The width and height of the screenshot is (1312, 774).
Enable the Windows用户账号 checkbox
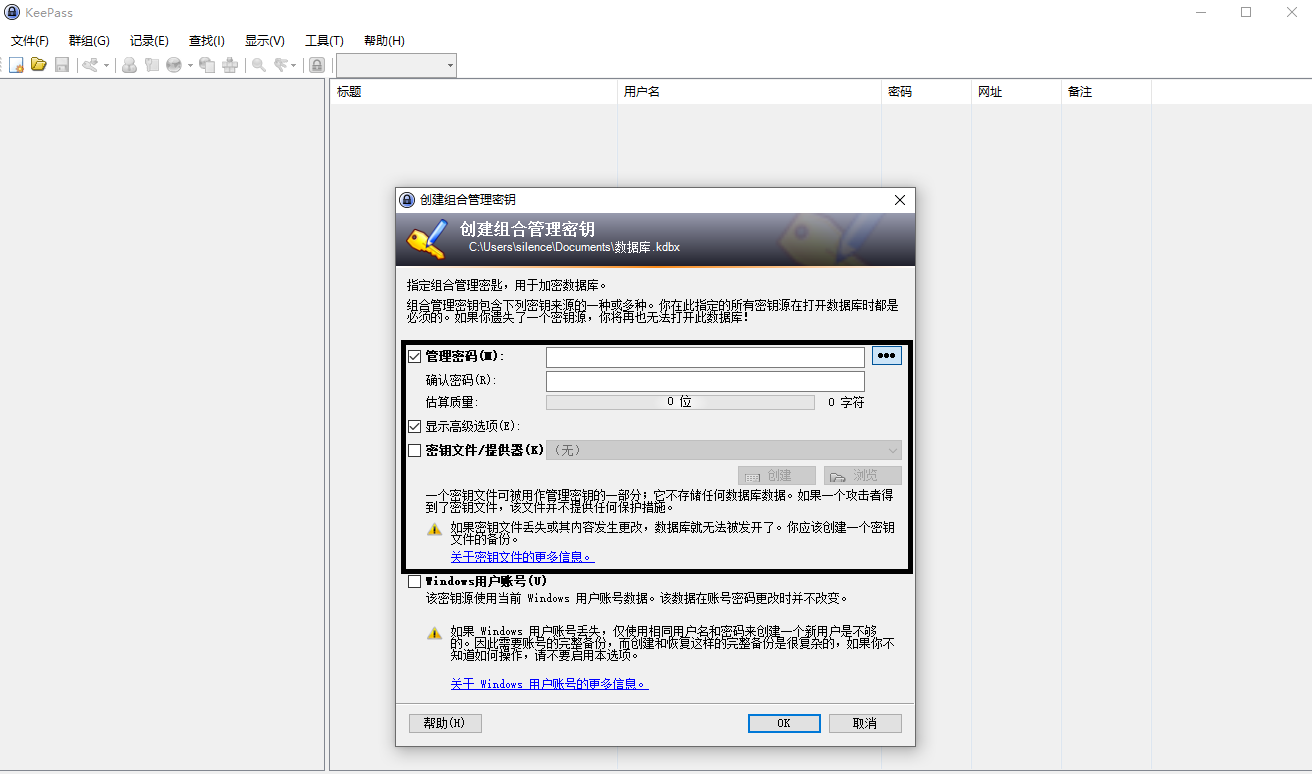tap(415, 581)
